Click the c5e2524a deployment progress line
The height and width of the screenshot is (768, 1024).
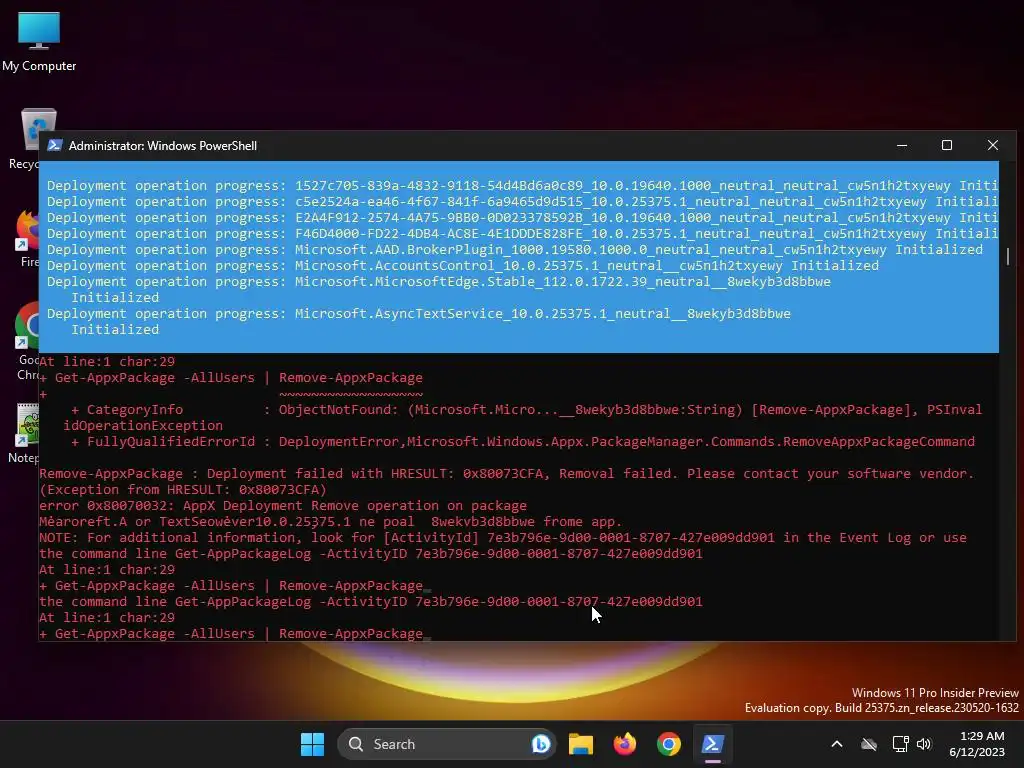[522, 202]
